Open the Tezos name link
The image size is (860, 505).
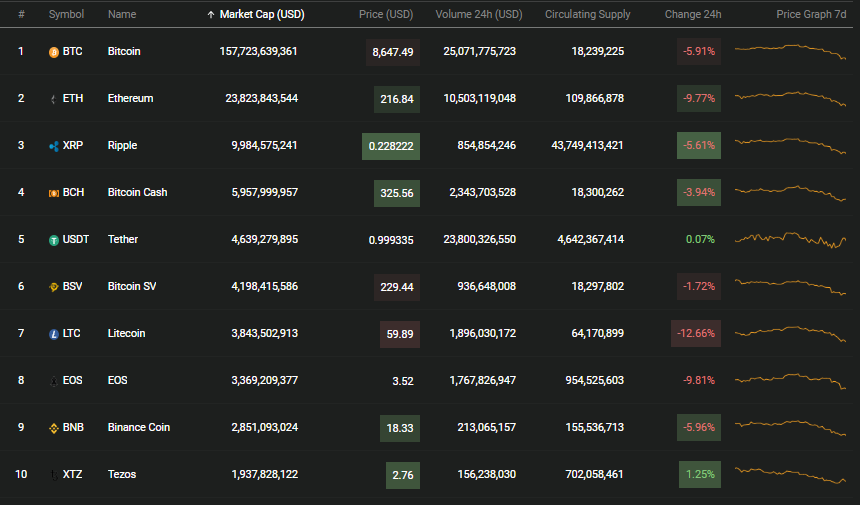tap(122, 474)
